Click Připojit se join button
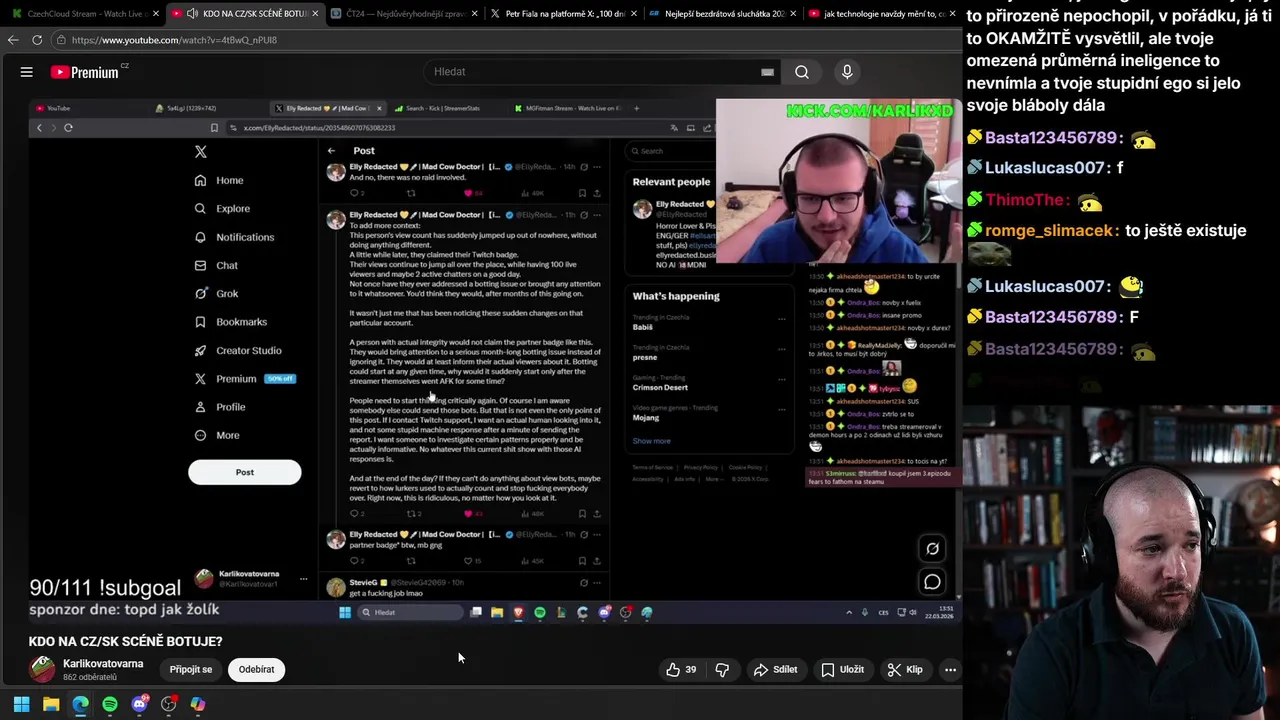The height and width of the screenshot is (720, 1280). (x=191, y=670)
